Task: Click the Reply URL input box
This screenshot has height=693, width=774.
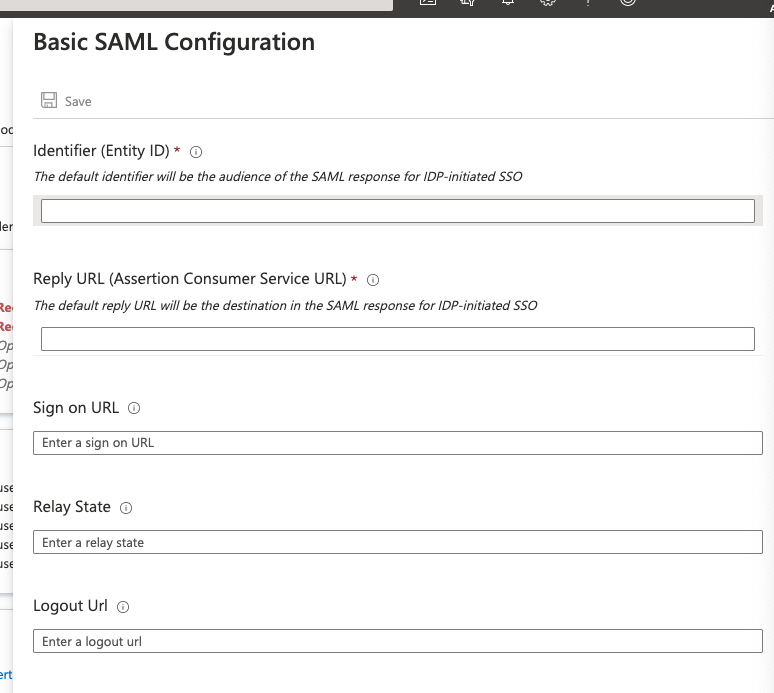Action: [x=397, y=339]
